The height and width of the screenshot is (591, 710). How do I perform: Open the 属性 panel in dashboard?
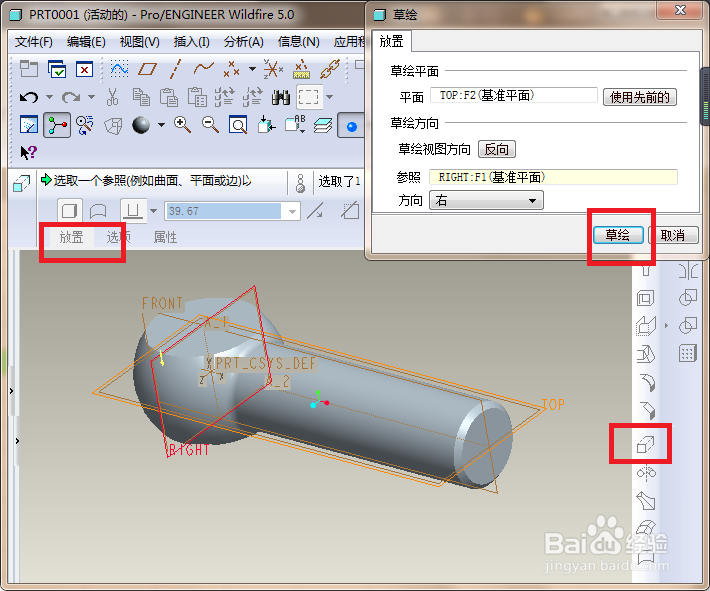(165, 237)
